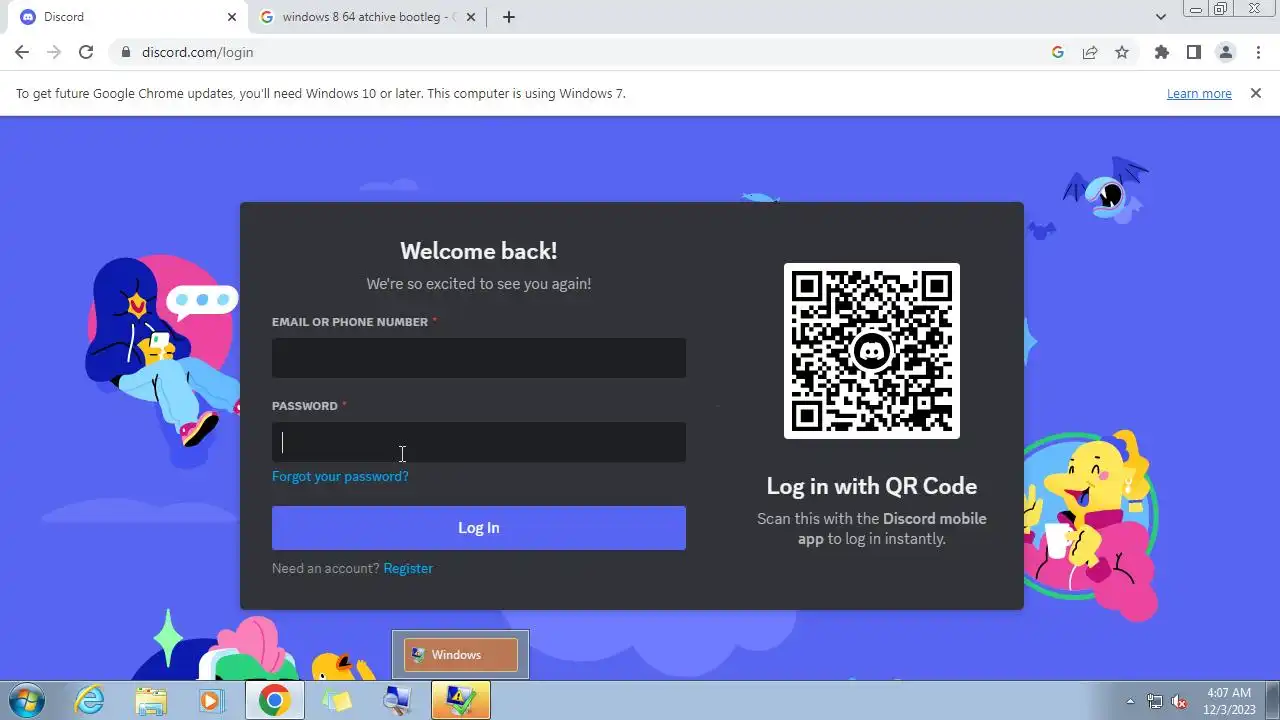Select the Windows taskbar preview thumbnail
The width and height of the screenshot is (1280, 720).
pos(460,655)
